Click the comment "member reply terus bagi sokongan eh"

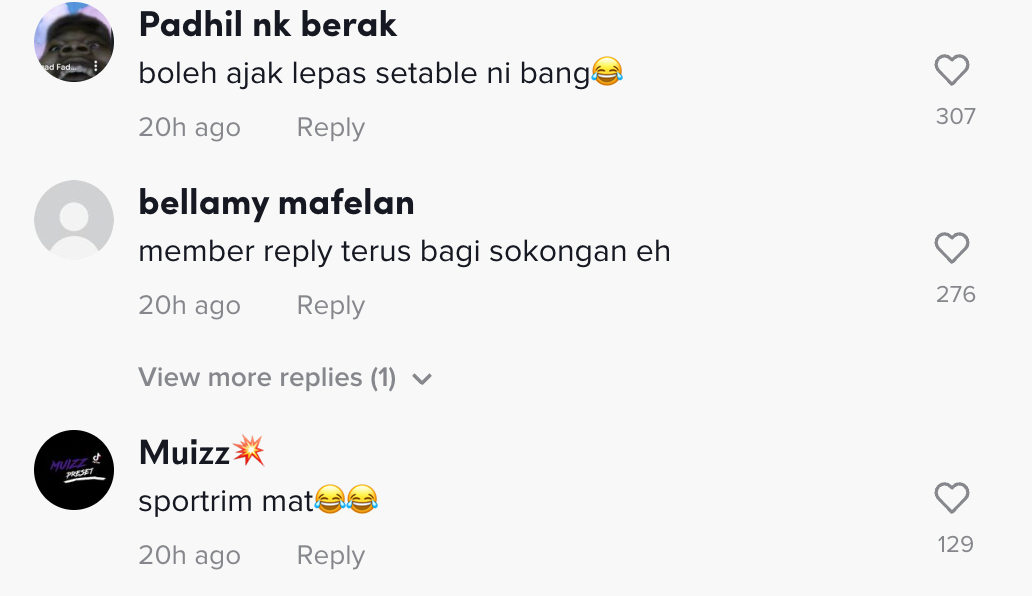click(404, 251)
